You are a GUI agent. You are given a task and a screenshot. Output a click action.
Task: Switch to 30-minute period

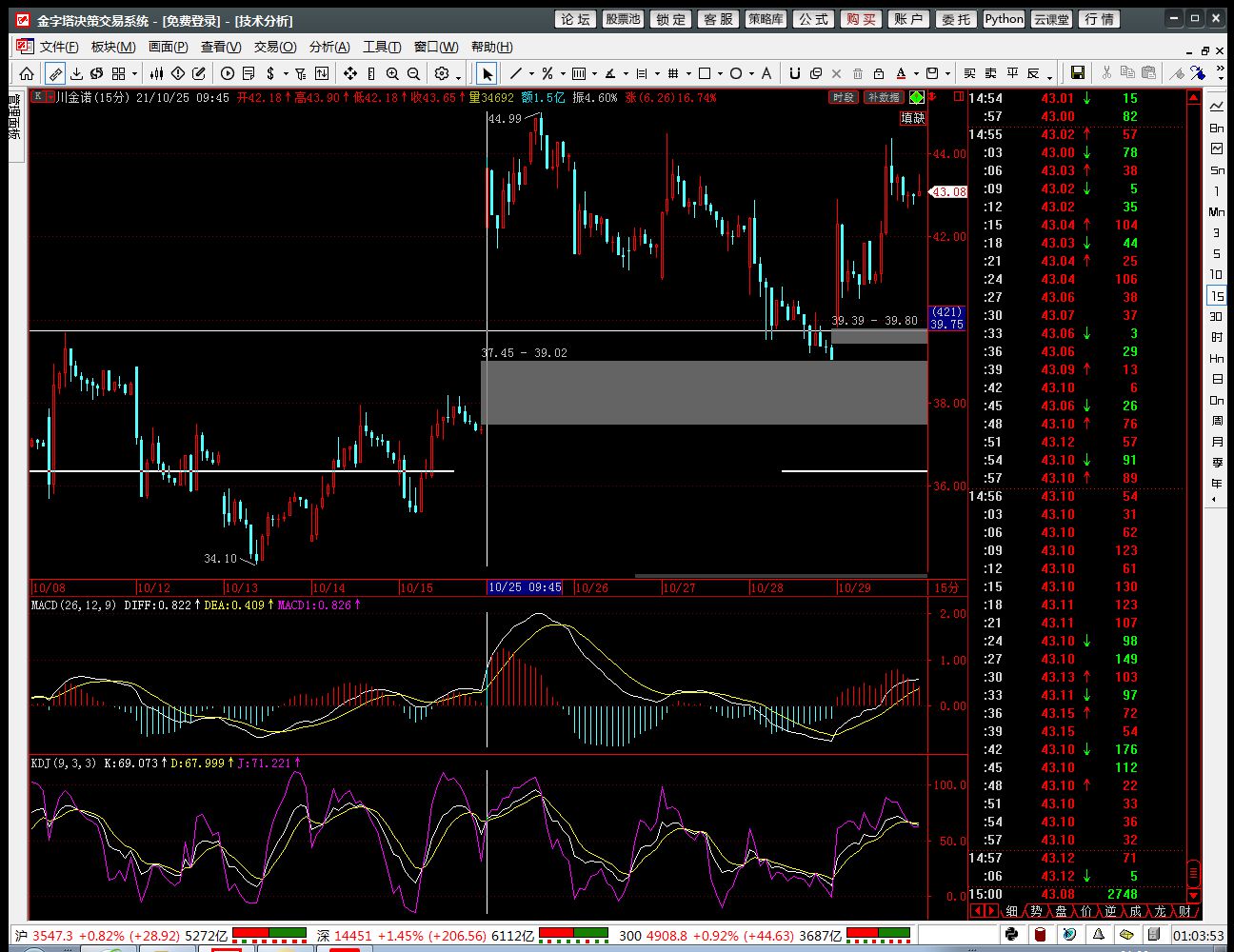tap(1217, 317)
